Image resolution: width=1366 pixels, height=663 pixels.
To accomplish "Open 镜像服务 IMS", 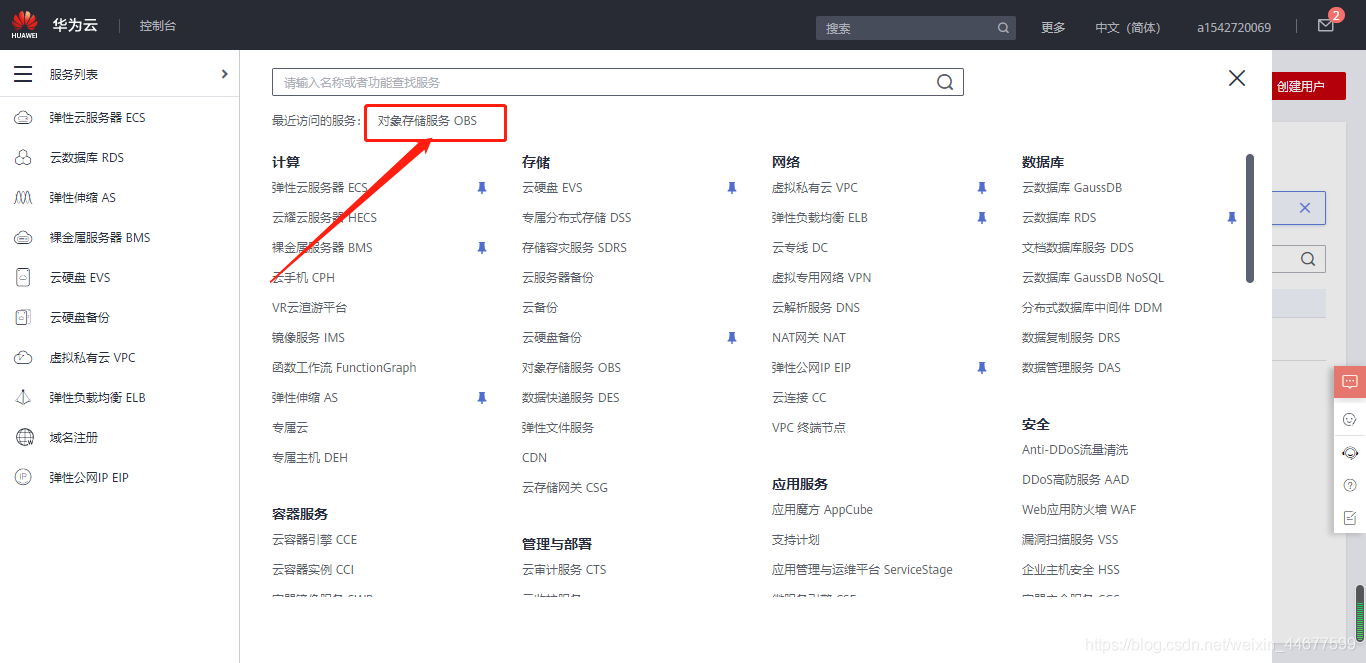I will [x=308, y=338].
